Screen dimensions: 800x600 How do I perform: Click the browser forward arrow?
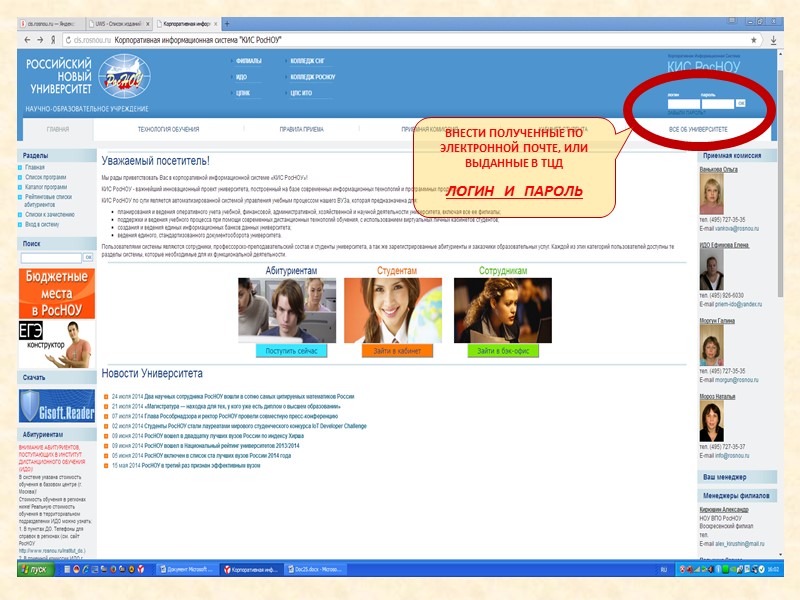pos(40,40)
